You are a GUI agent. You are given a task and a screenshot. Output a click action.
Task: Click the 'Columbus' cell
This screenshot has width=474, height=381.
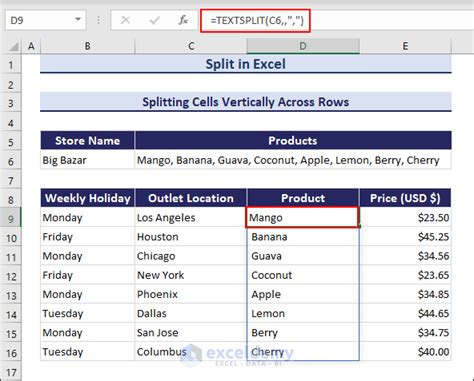pyautogui.click(x=191, y=352)
